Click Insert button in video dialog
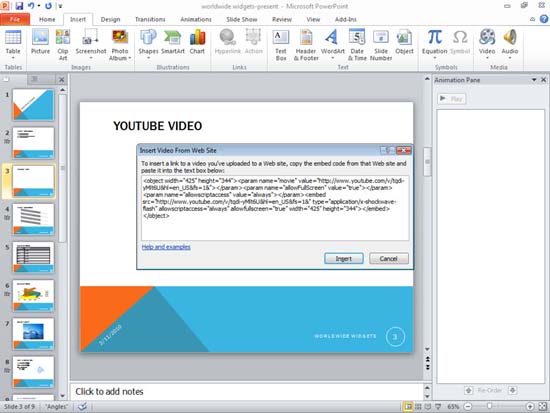This screenshot has height=413, width=550. click(344, 259)
